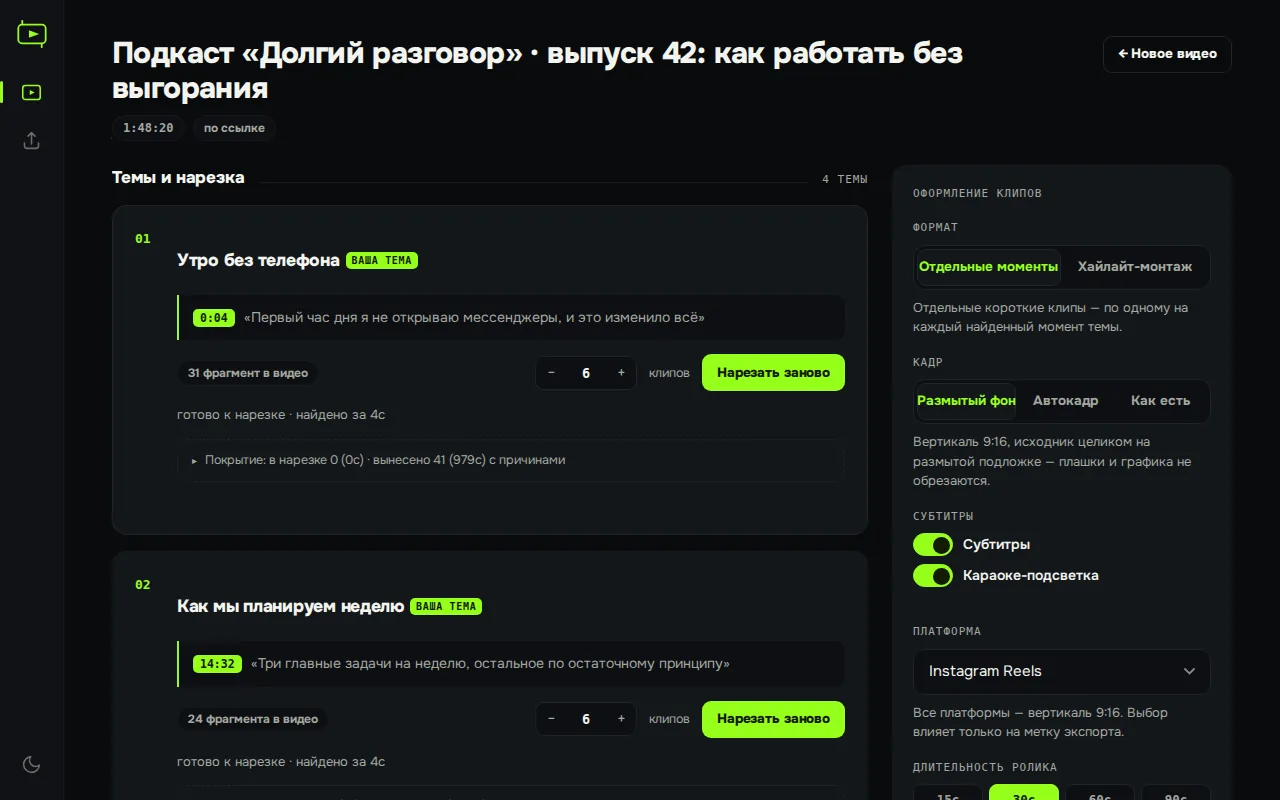Click the «Новое видео» button
The width and height of the screenshot is (1280, 800).
[1167, 54]
